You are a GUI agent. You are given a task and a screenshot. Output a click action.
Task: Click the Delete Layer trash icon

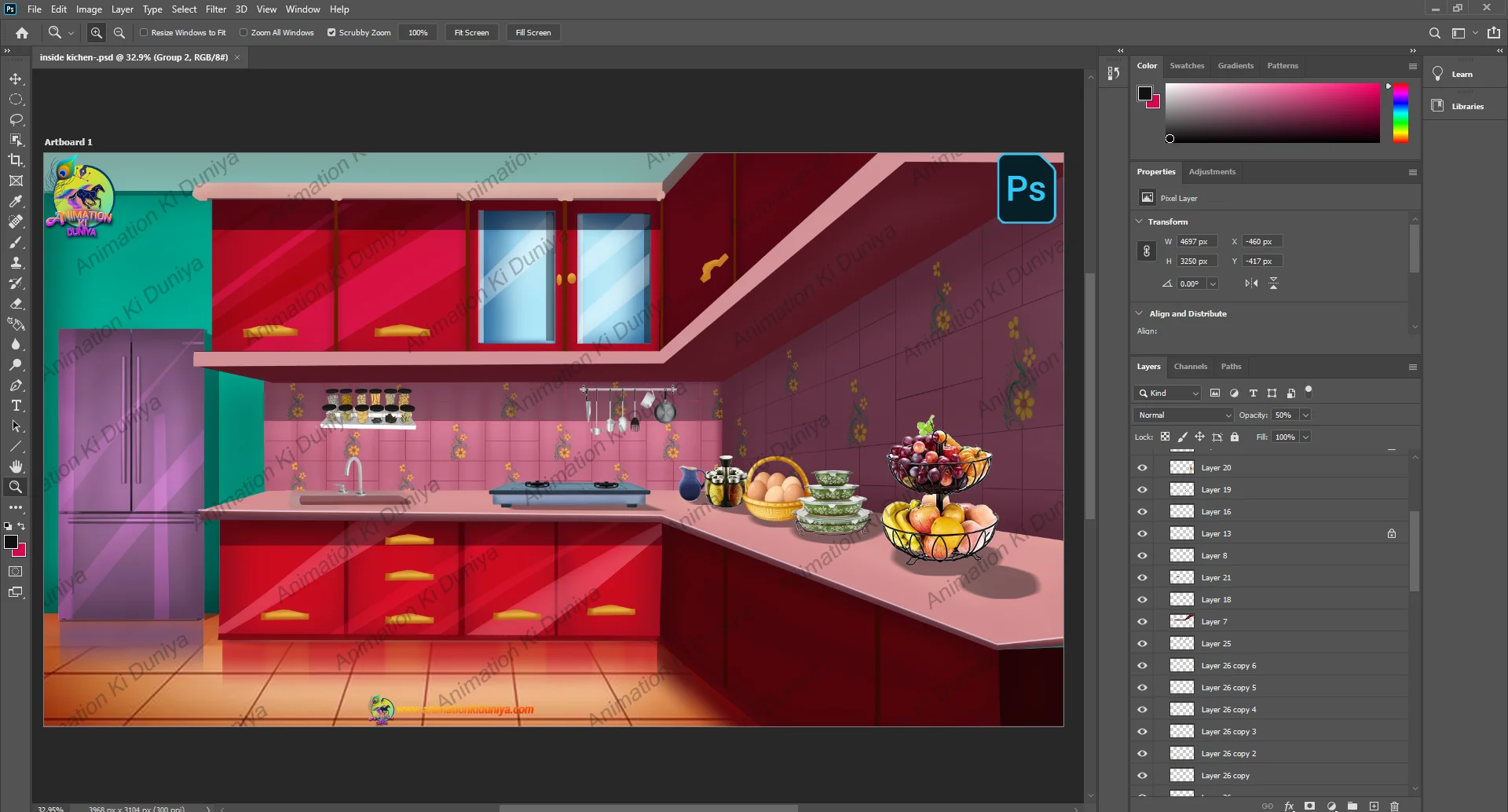(x=1395, y=806)
